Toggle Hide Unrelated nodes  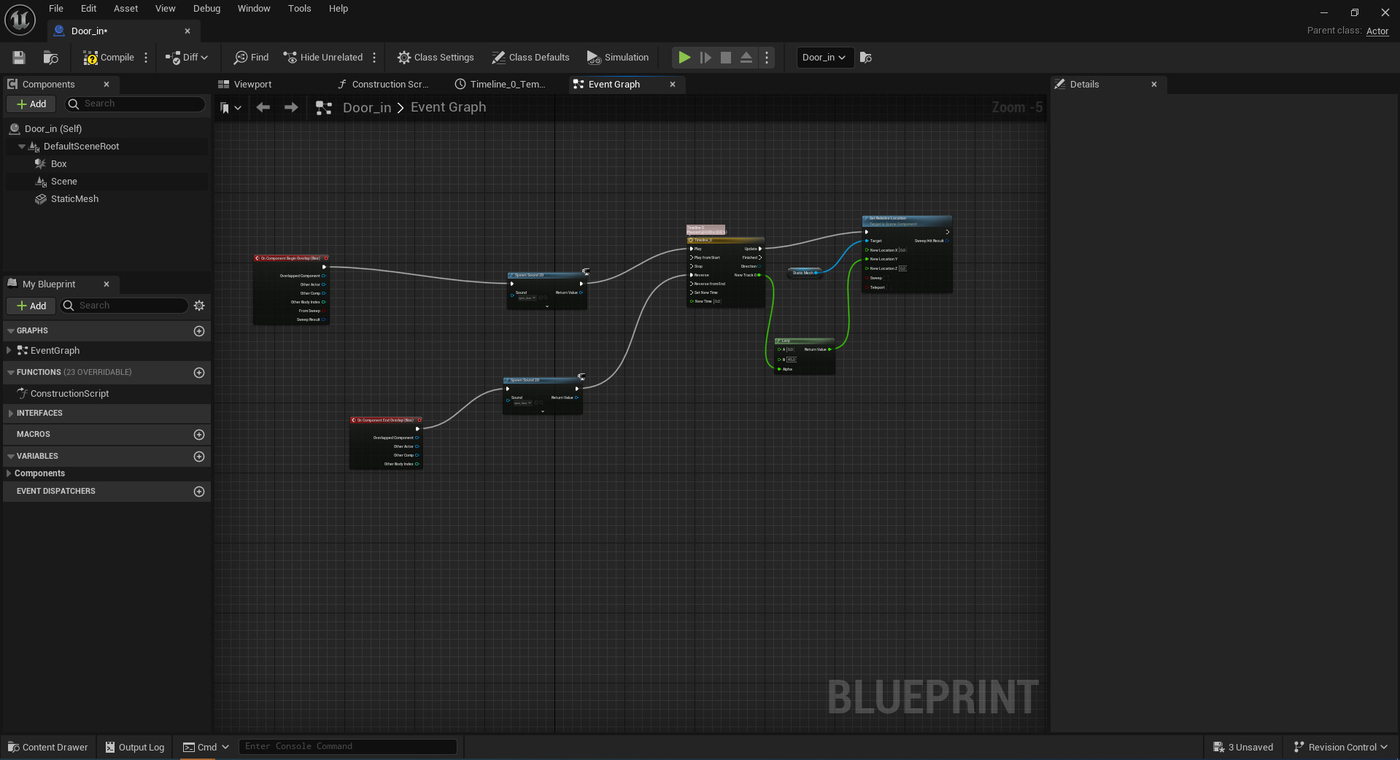click(323, 57)
